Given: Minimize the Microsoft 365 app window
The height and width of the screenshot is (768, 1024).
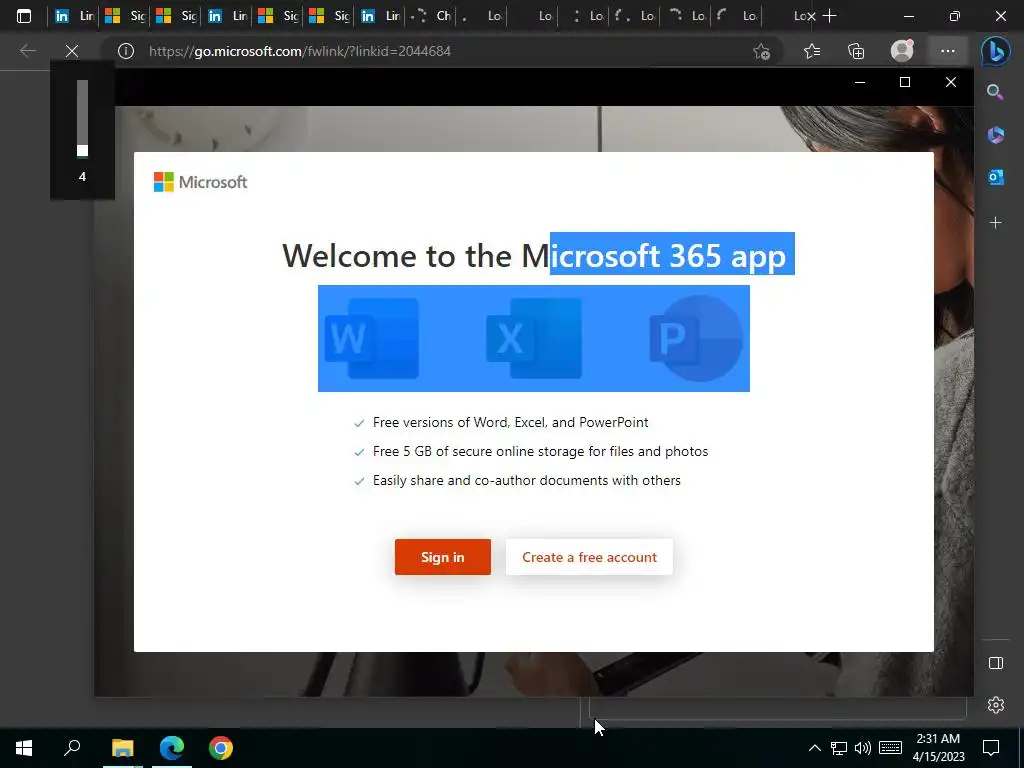Looking at the screenshot, I should 860,82.
